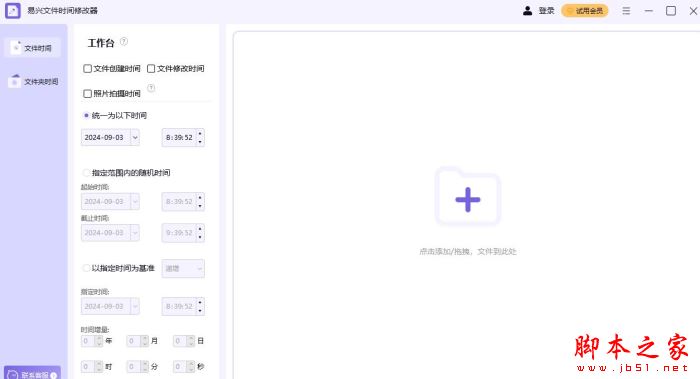Screen dimensions: 700x379
Task: Click the 月 increment spinner field
Action: coord(138,341)
